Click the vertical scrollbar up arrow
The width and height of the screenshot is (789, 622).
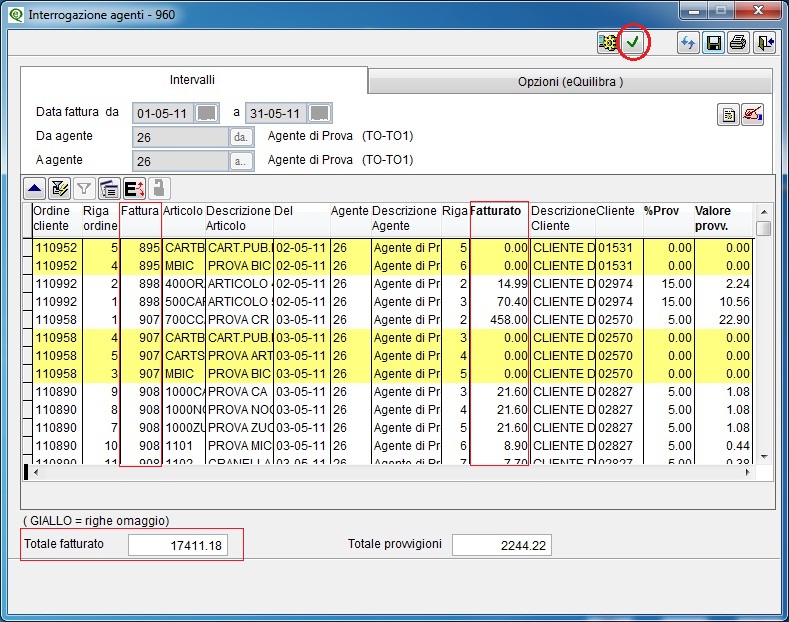tap(764, 212)
